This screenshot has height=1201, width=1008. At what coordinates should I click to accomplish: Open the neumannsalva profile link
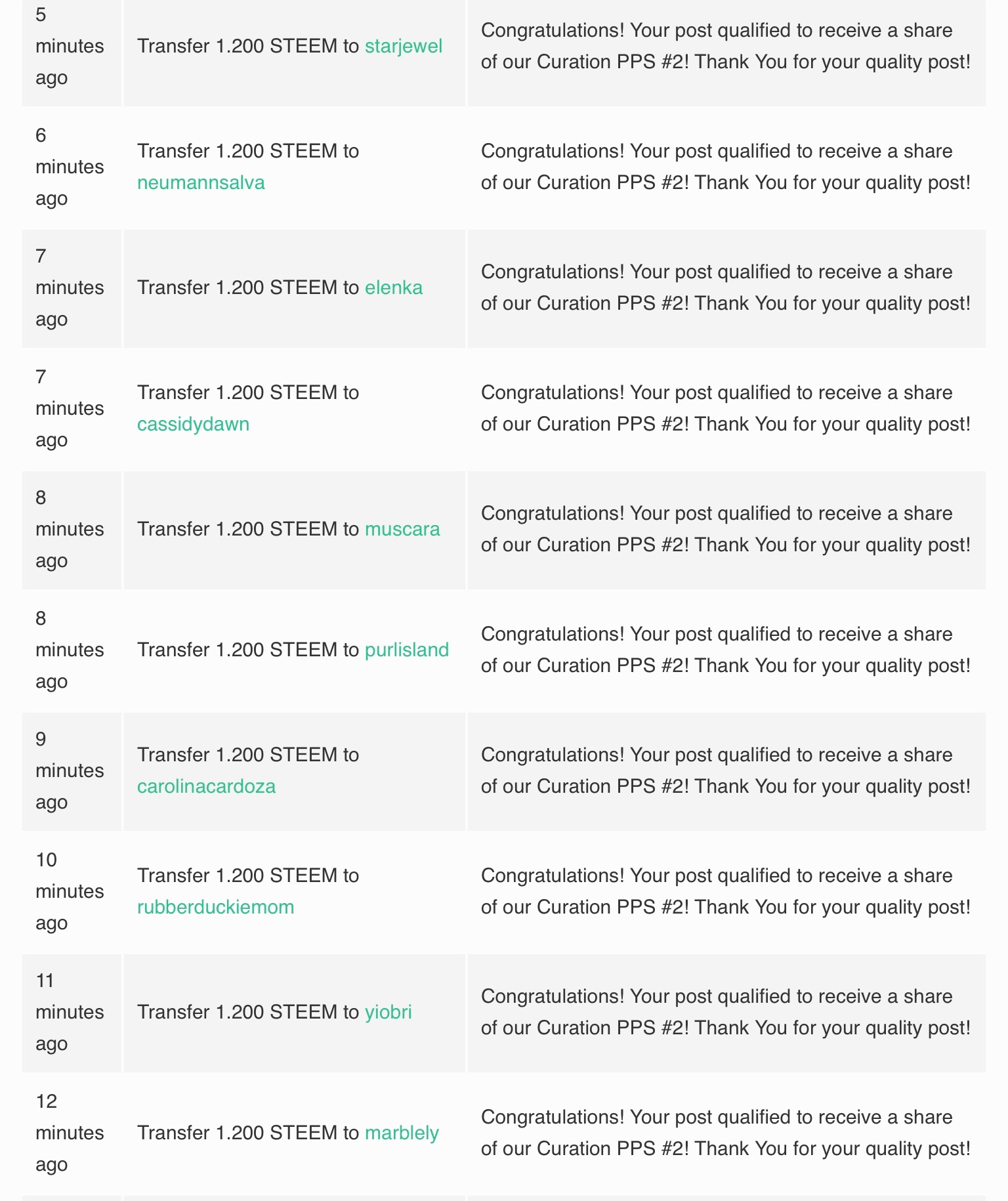[201, 182]
